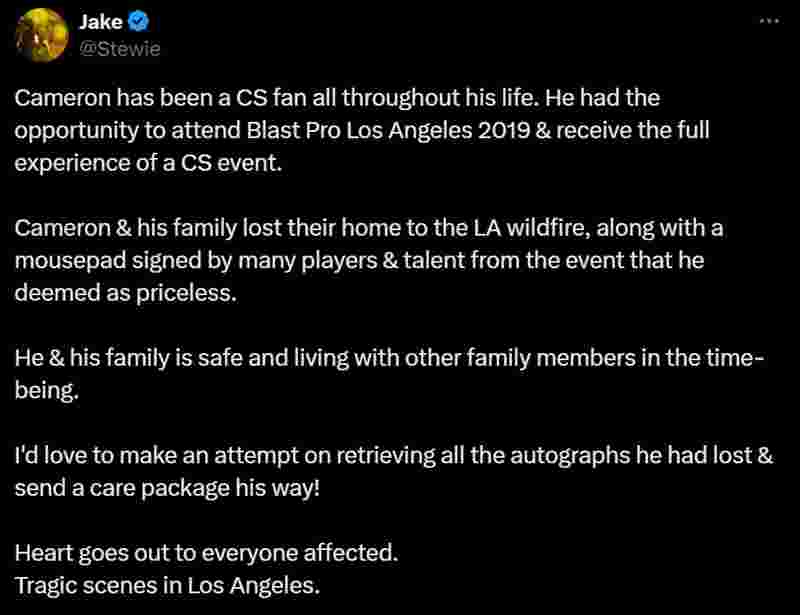800x615 pixels.
Task: Click the line "send a care package his way!"
Action: [167, 488]
